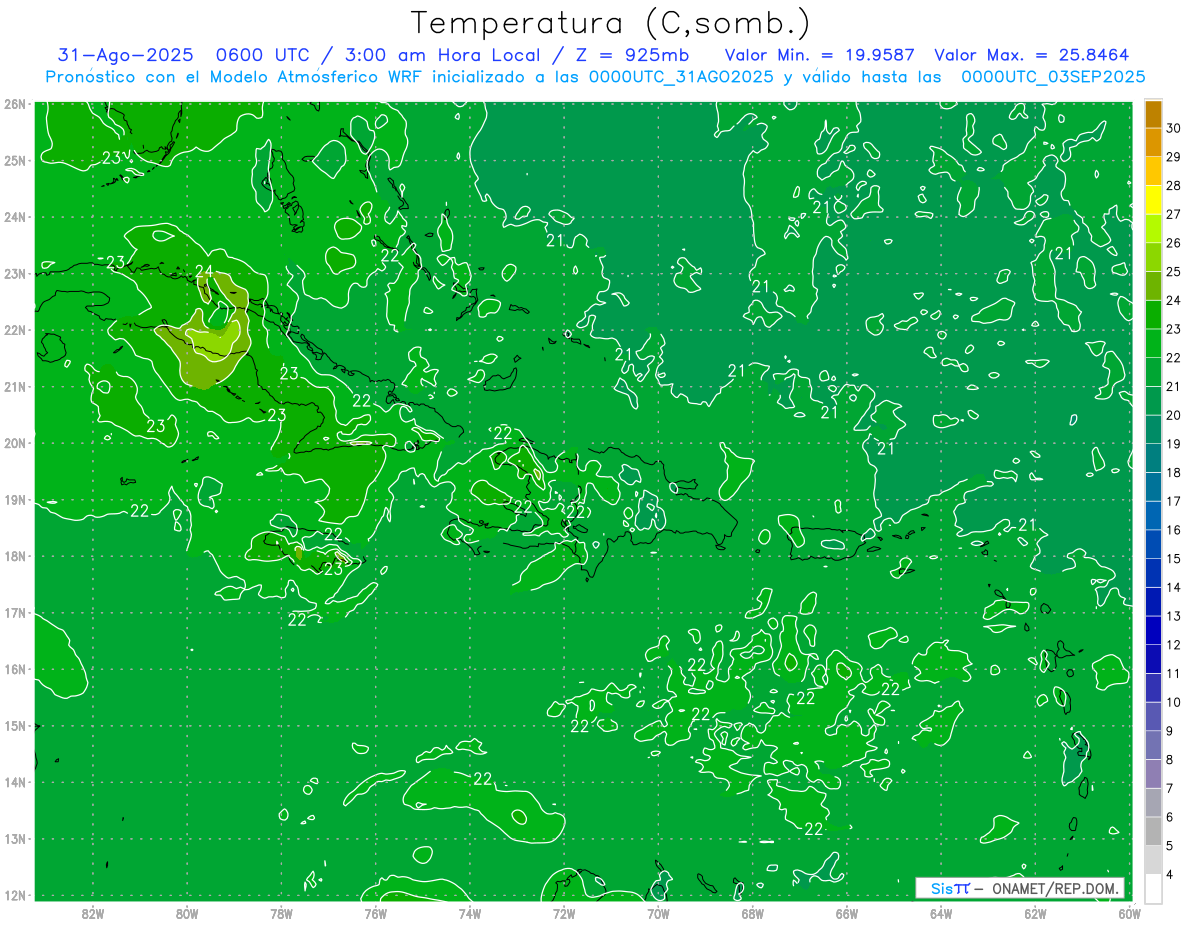Click the '0000UTC_31AGO2025' initialization time
The height and width of the screenshot is (927, 1200).
click(681, 77)
